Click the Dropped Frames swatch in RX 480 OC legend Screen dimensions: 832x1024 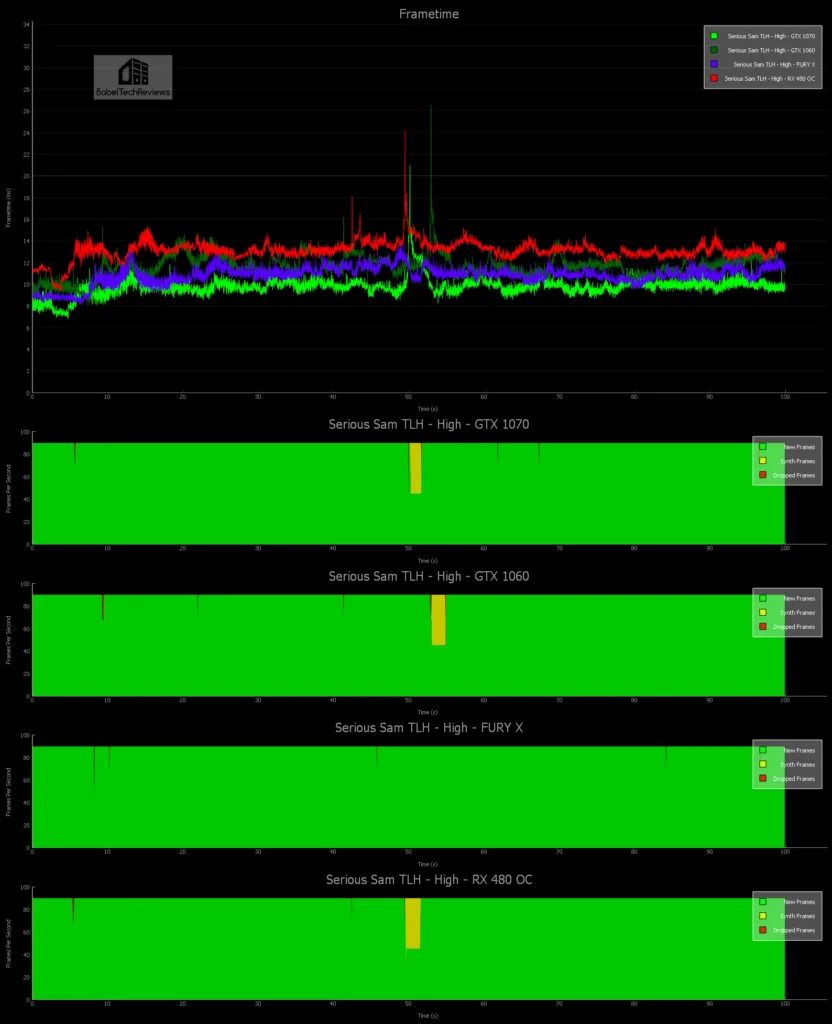(x=762, y=930)
